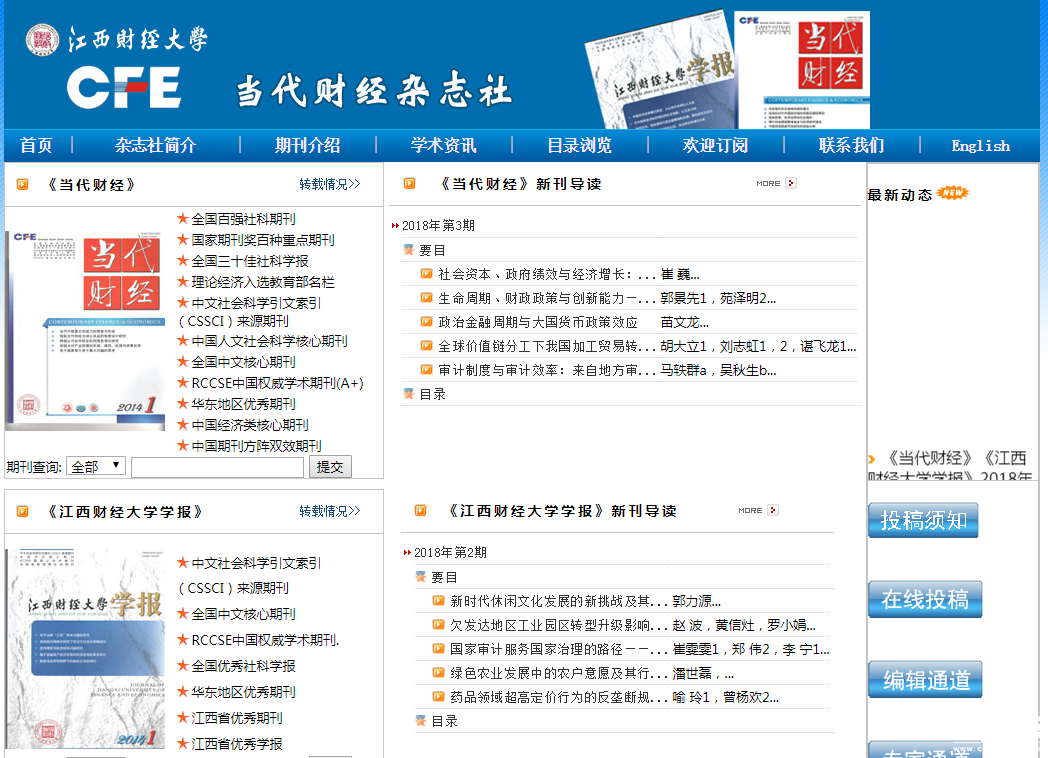The height and width of the screenshot is (758, 1048).
Task: Click the icon beside 新时代休闲文化发展 article
Action: 438,600
